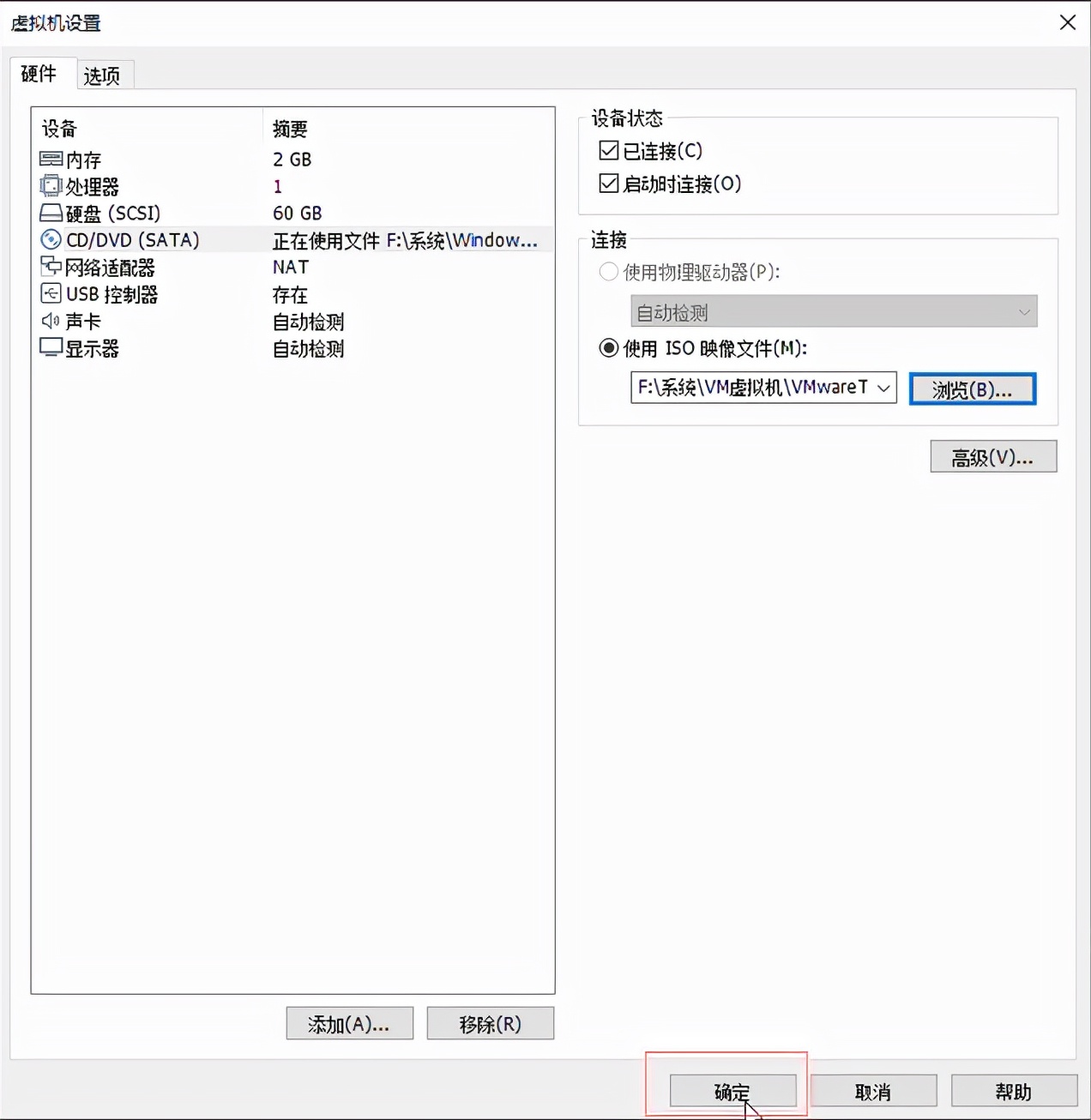The height and width of the screenshot is (1120, 1091).
Task: Select the 使用物理驱动器(P) radio button
Action: pyautogui.click(x=608, y=272)
